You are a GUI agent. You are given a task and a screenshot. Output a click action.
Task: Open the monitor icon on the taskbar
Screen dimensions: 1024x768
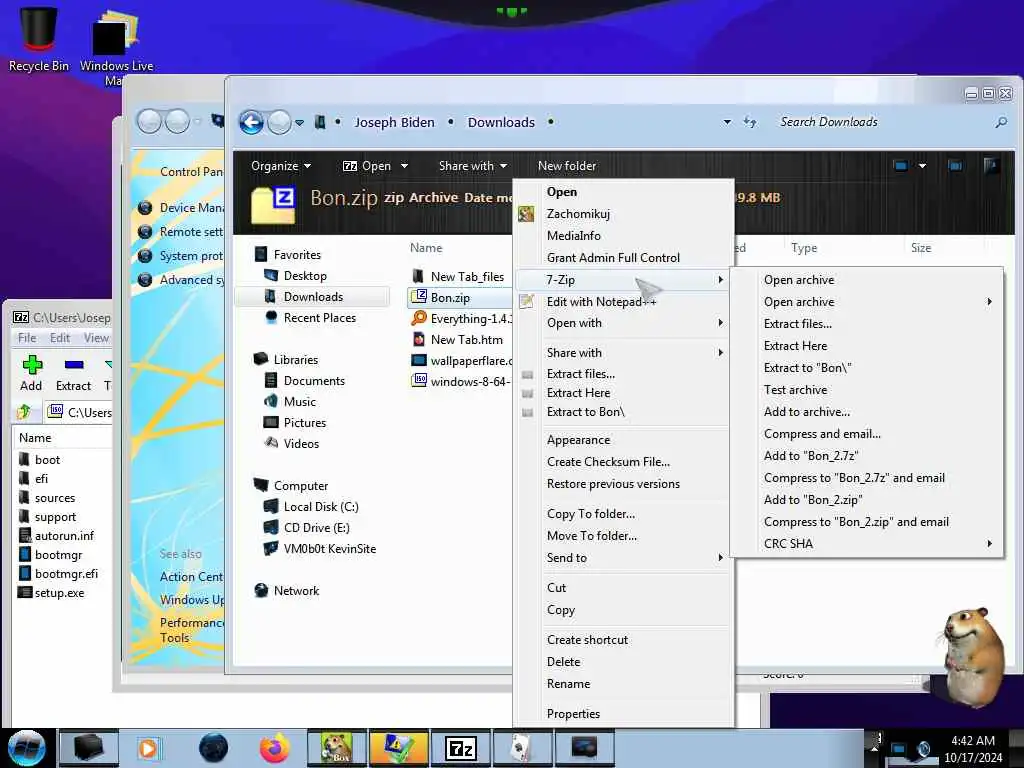[x=584, y=748]
